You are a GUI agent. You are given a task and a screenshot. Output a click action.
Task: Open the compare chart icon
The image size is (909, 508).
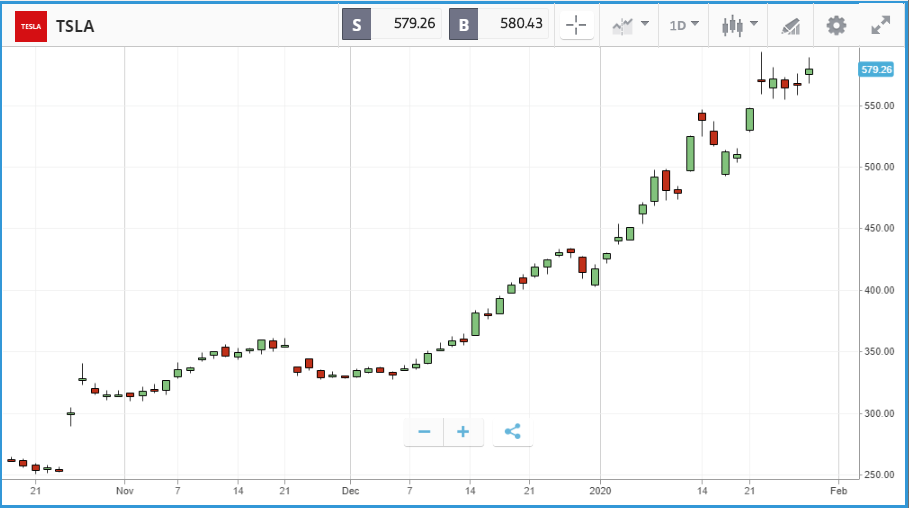click(623, 26)
